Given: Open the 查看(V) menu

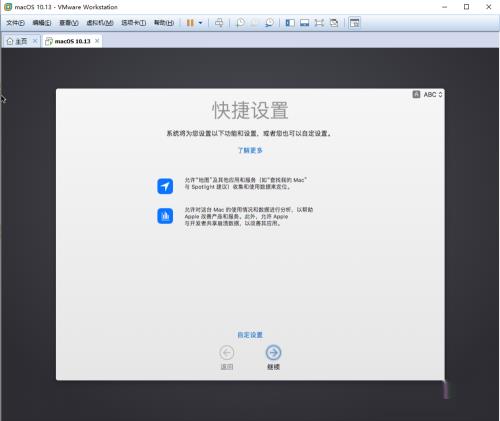Looking at the screenshot, I should click(x=69, y=23).
